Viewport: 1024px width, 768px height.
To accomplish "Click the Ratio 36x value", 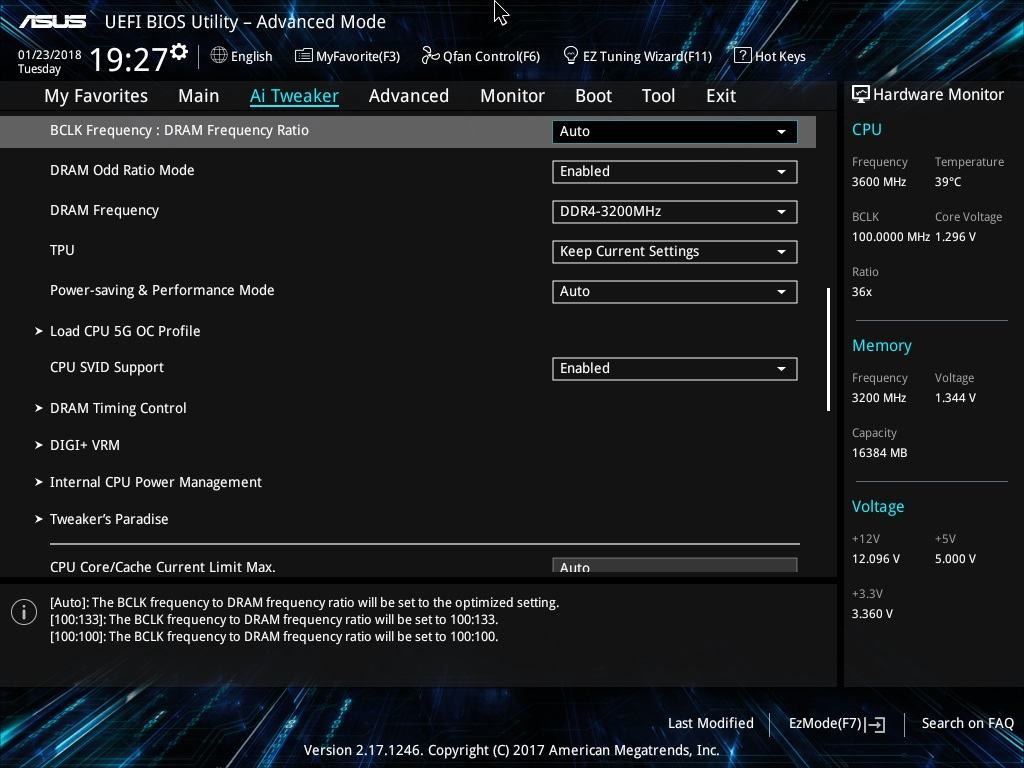I will click(x=861, y=292).
